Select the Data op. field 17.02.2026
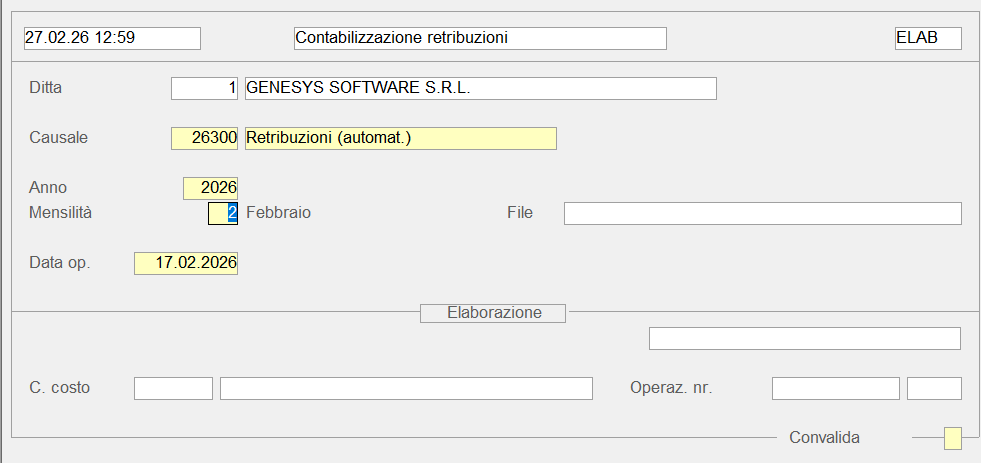Viewport: 981px width, 463px height. pyautogui.click(x=186, y=263)
